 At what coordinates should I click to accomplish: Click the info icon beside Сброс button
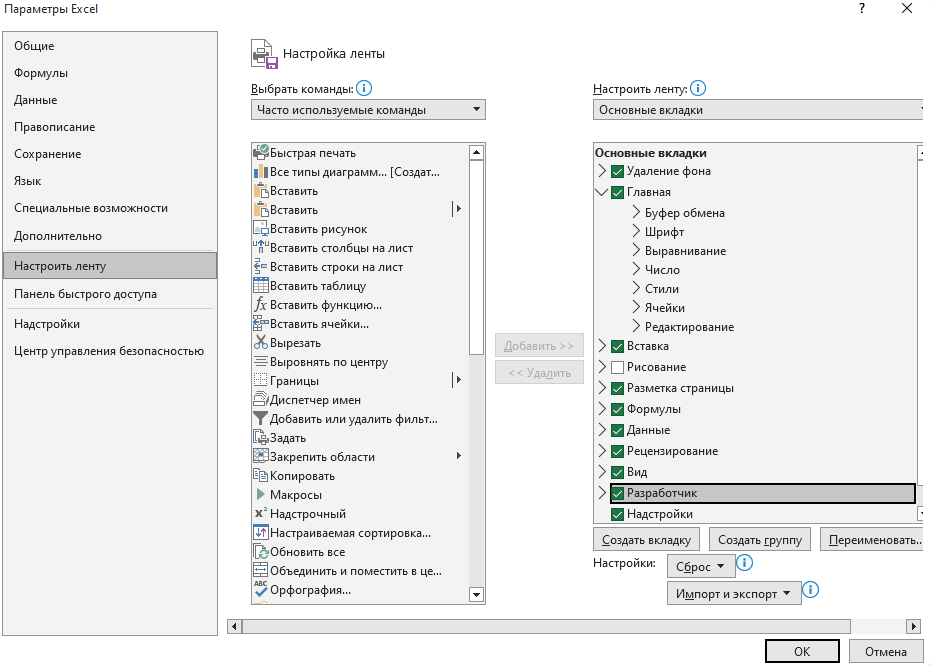tap(744, 562)
